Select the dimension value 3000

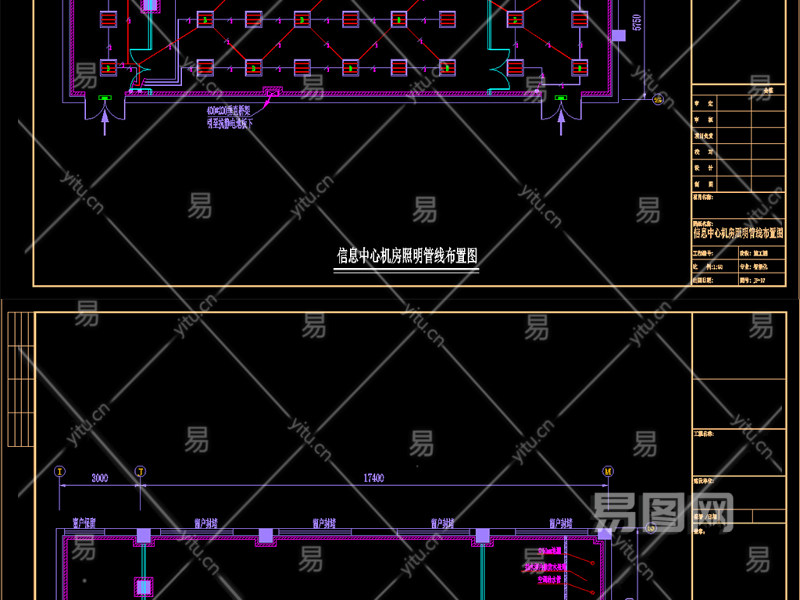[x=99, y=478]
